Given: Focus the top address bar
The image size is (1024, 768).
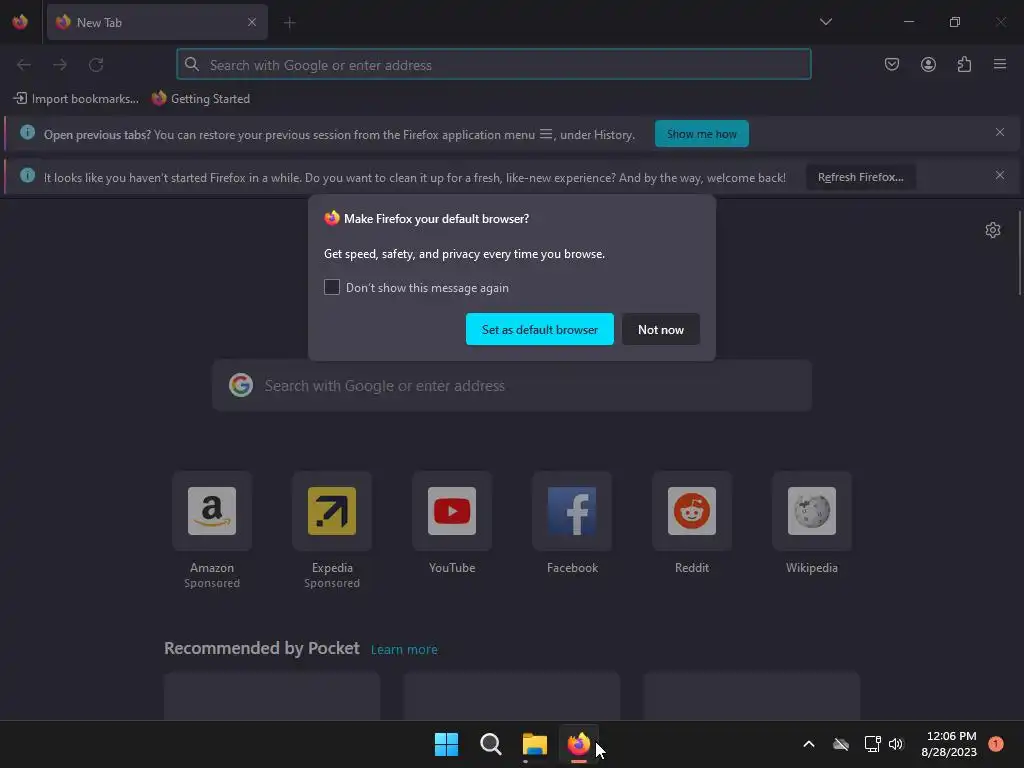Looking at the screenshot, I should 494,65.
